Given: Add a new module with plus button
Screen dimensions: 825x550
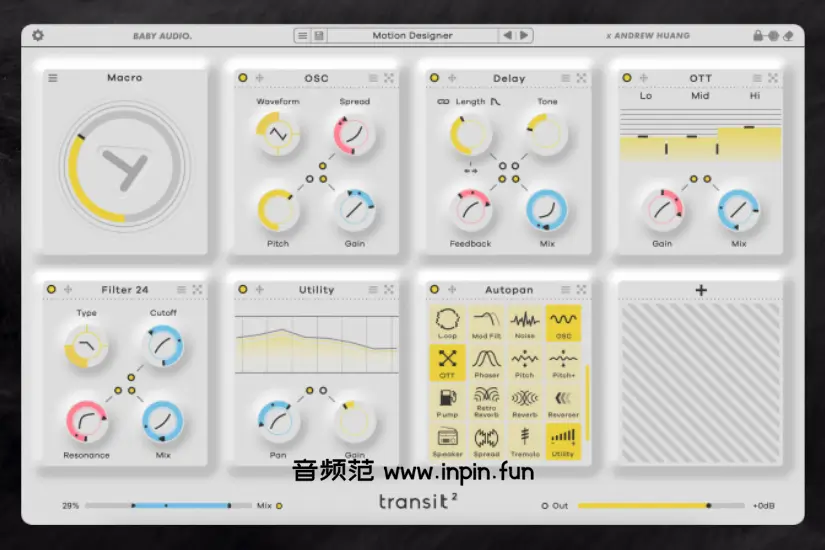Looking at the screenshot, I should [701, 290].
